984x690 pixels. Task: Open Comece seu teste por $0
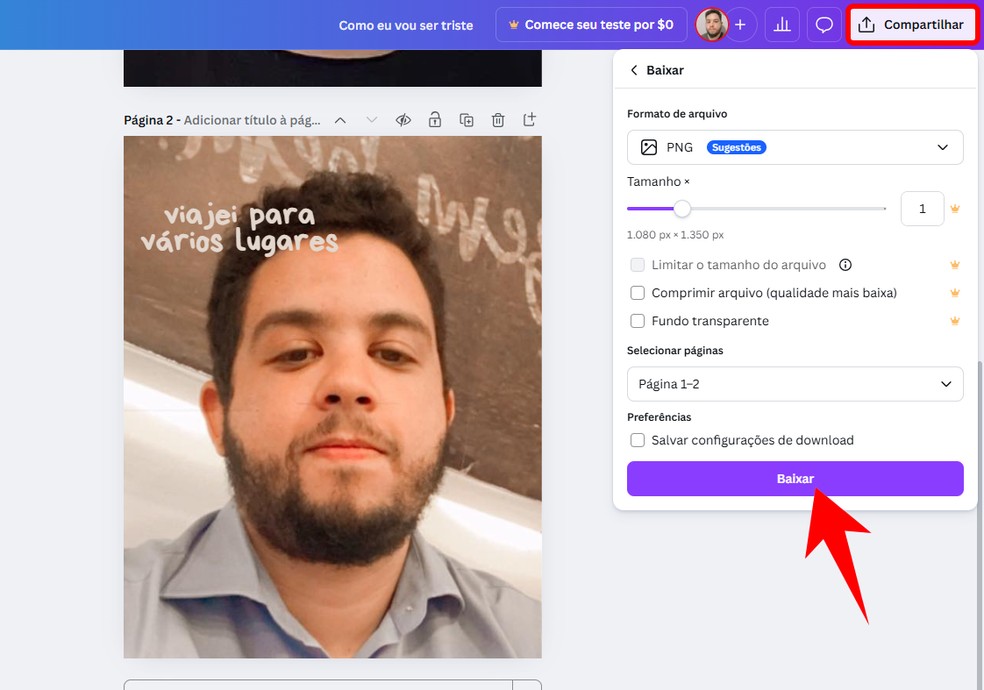click(x=590, y=24)
